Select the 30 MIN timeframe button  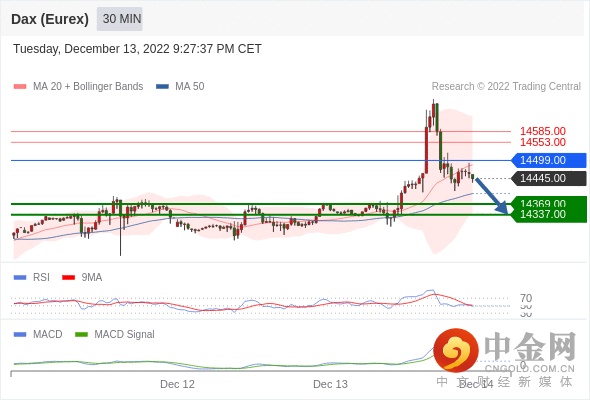[x=120, y=19]
